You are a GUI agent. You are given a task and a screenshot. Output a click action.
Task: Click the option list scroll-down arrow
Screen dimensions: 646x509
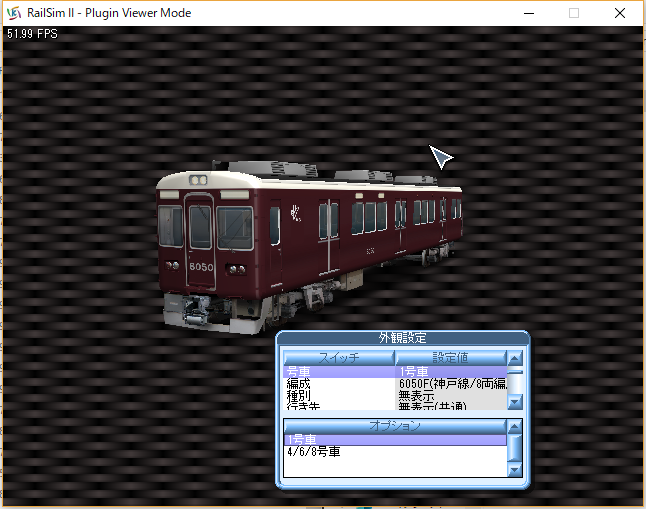[x=515, y=469]
